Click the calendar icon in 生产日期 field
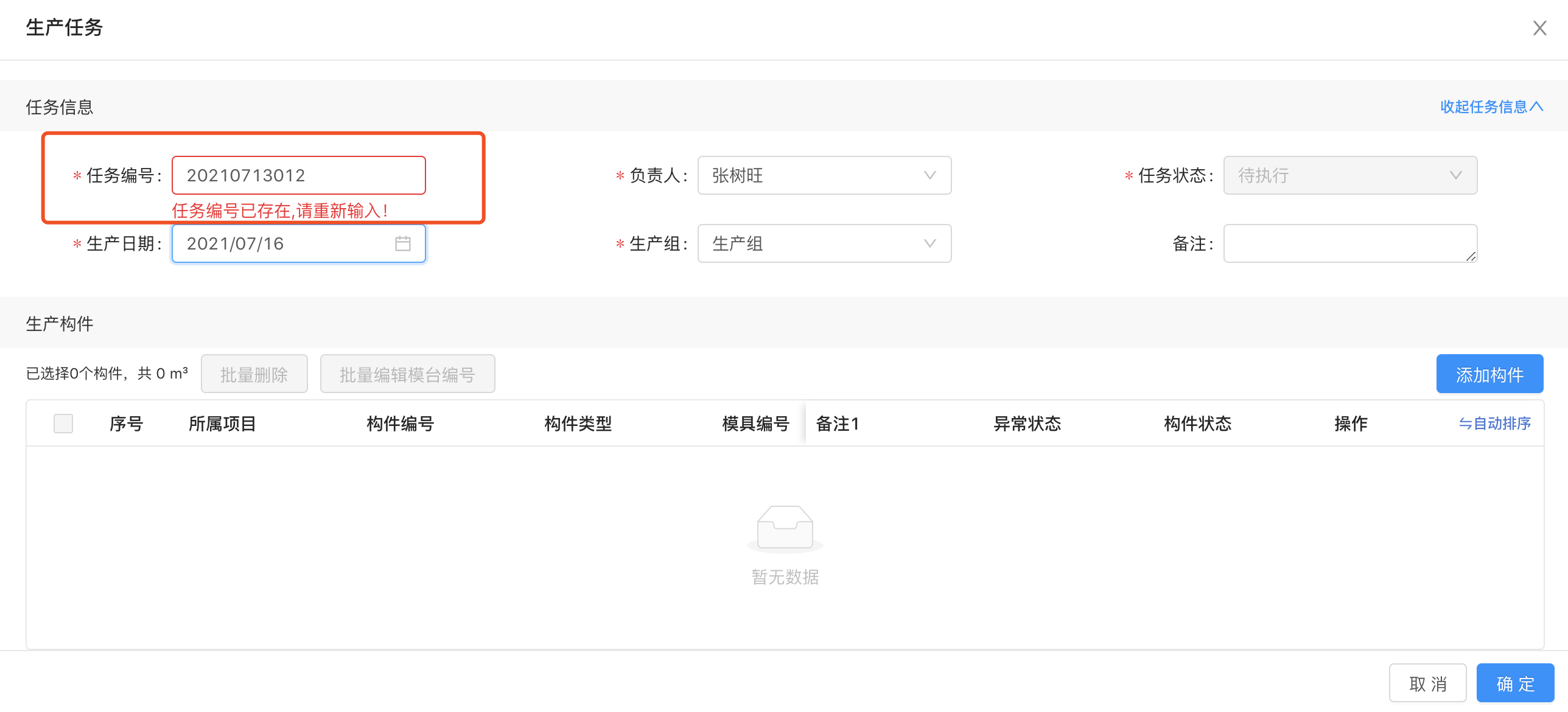The height and width of the screenshot is (712, 1568). (402, 243)
